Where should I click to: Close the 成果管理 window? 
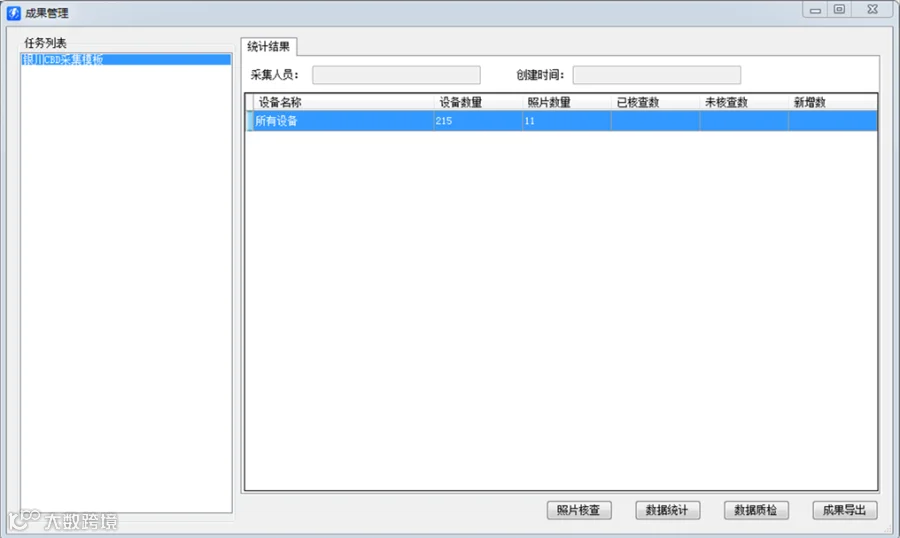pyautogui.click(x=872, y=10)
